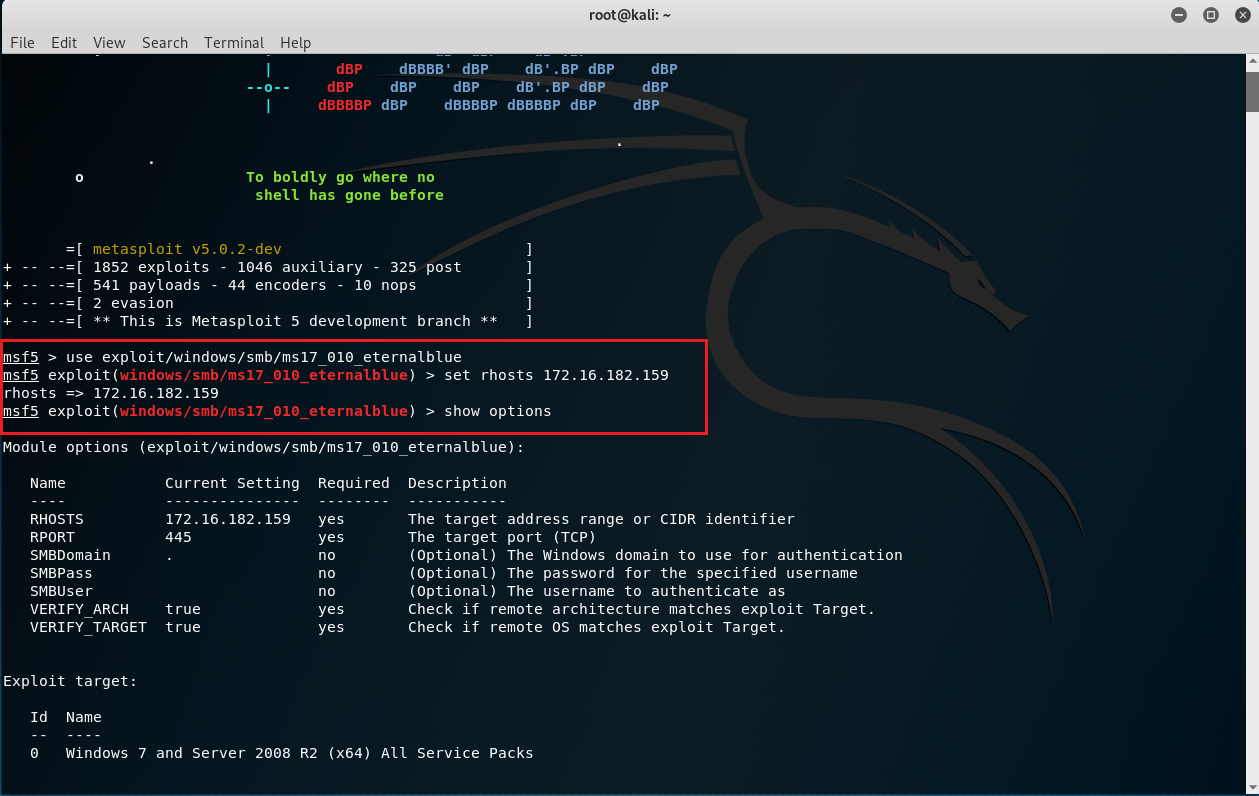Click the Windows domain description for SMBDomain
This screenshot has height=796, width=1259.
coord(655,555)
